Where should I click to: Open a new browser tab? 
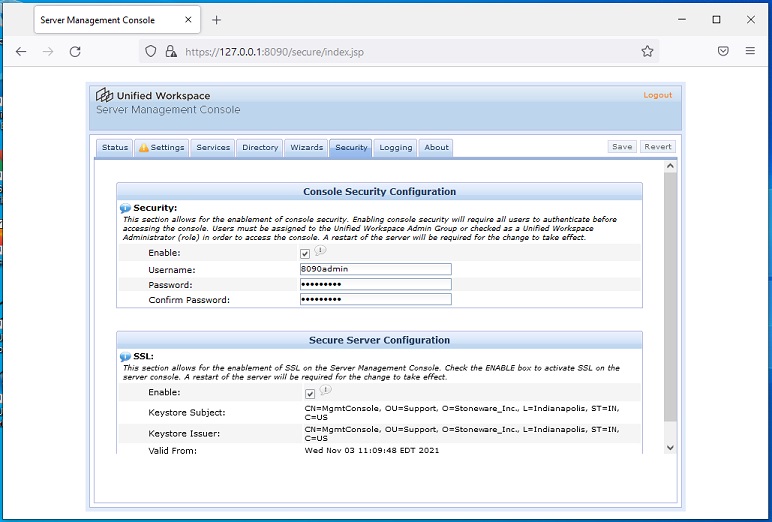[216, 20]
